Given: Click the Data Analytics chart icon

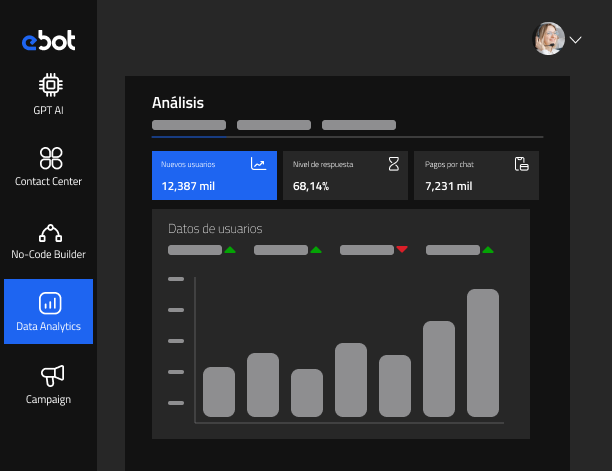Looking at the screenshot, I should coord(49,303).
